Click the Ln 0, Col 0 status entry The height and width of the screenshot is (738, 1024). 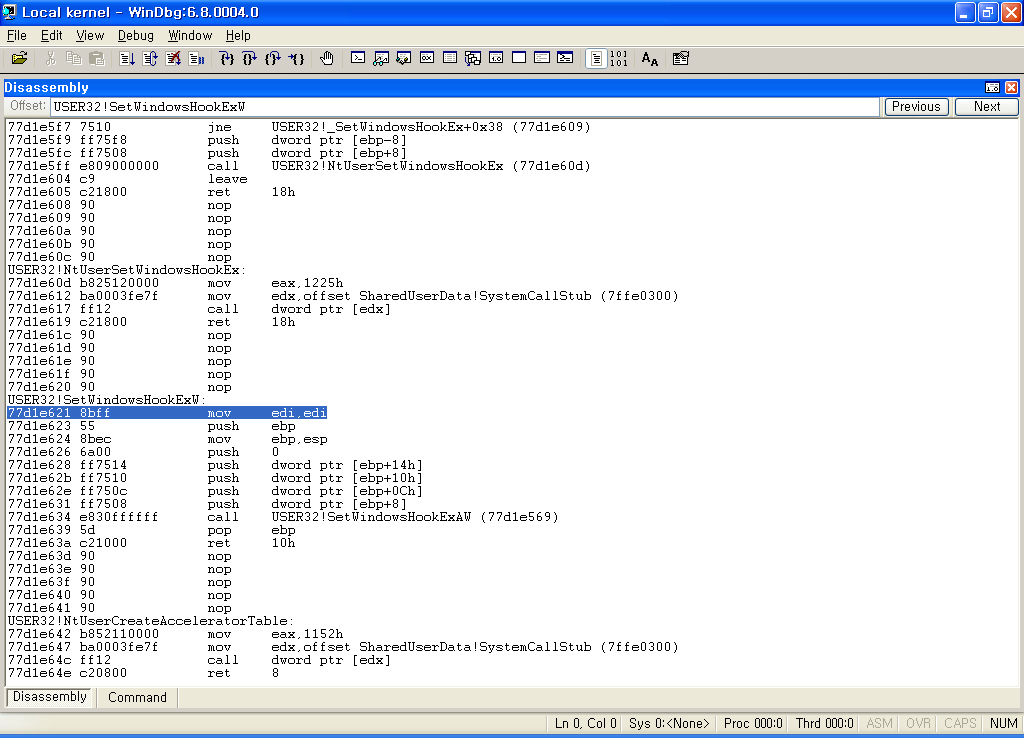tap(585, 723)
